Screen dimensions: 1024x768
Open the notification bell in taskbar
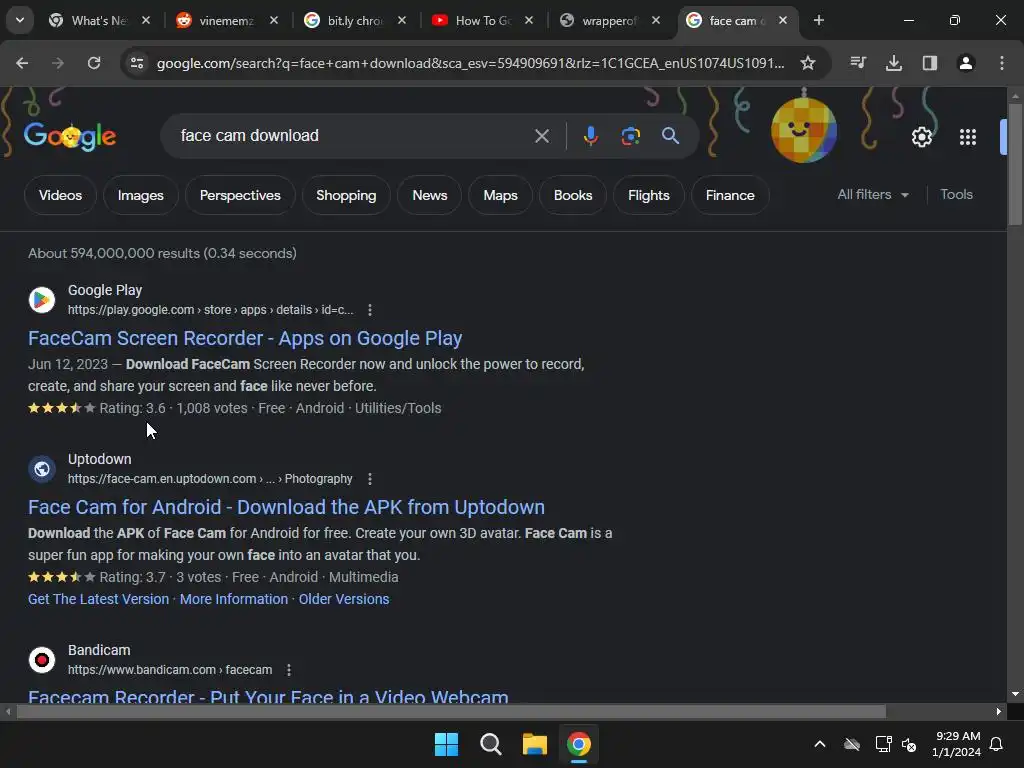click(997, 744)
